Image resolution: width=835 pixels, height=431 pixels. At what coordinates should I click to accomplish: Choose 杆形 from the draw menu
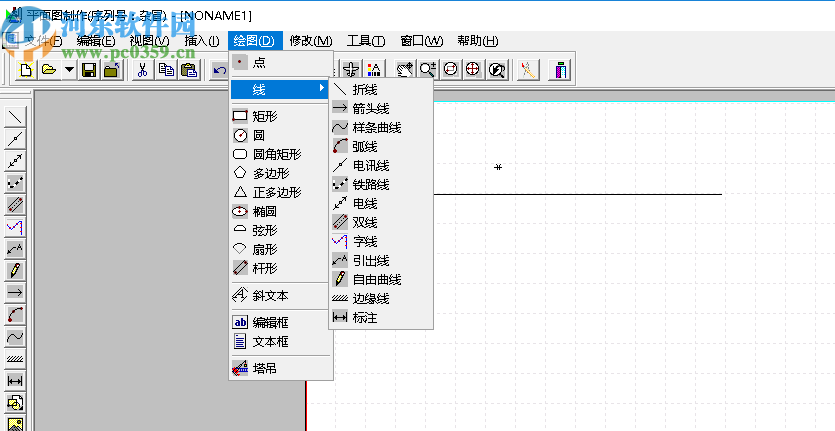tap(281, 268)
